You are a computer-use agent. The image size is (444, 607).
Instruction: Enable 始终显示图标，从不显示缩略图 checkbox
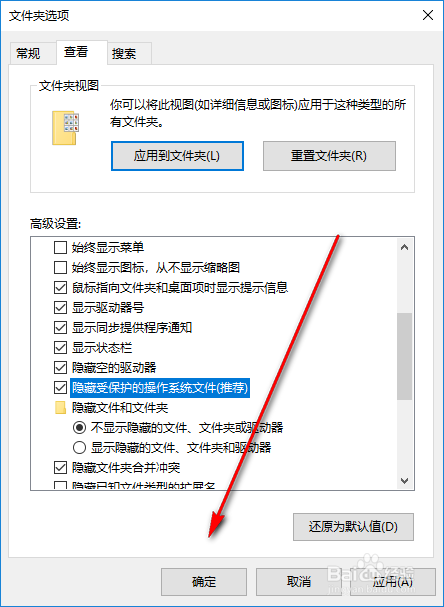60,267
